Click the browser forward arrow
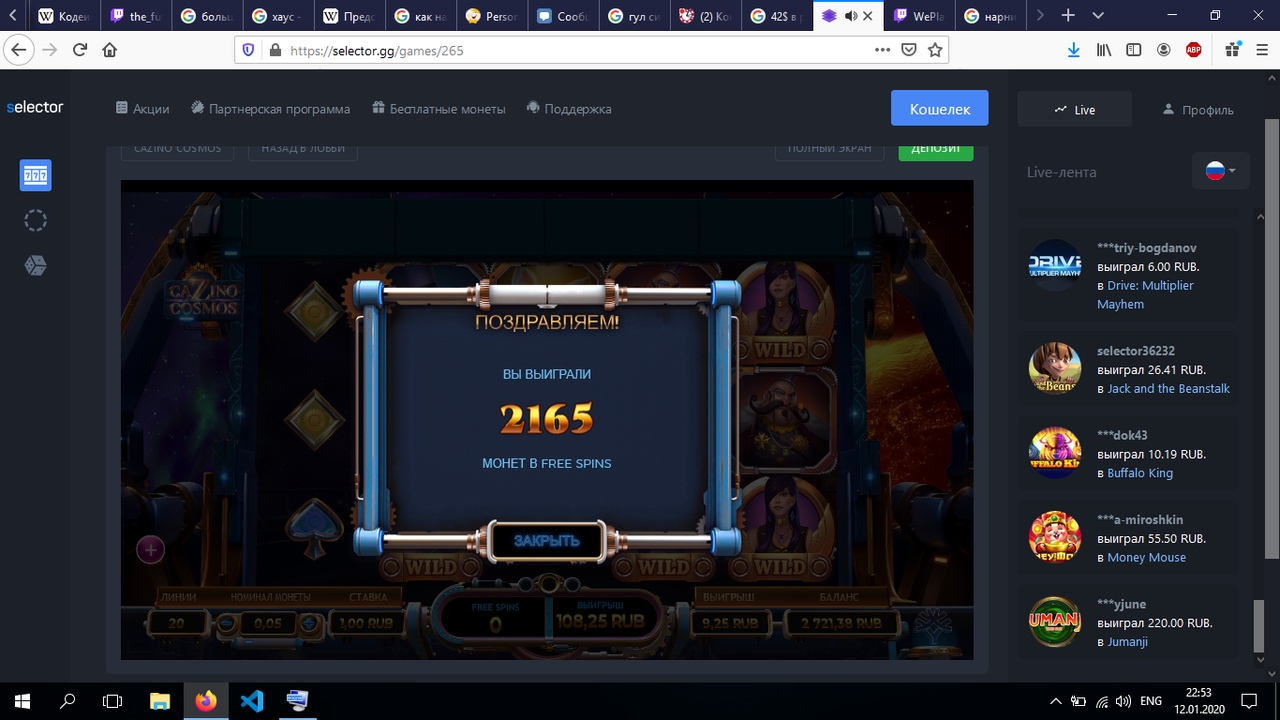 point(50,50)
